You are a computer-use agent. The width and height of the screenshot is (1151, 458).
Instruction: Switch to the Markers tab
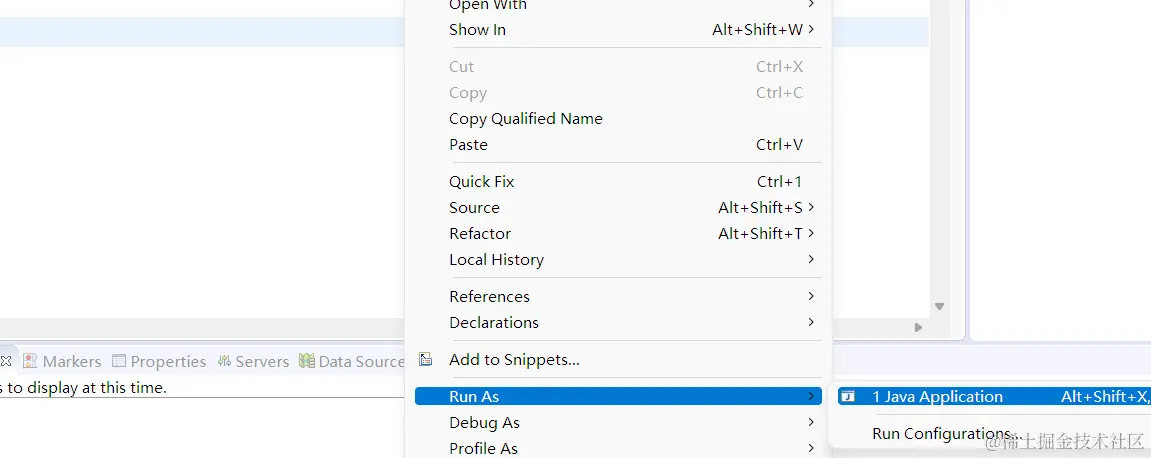coord(62,361)
